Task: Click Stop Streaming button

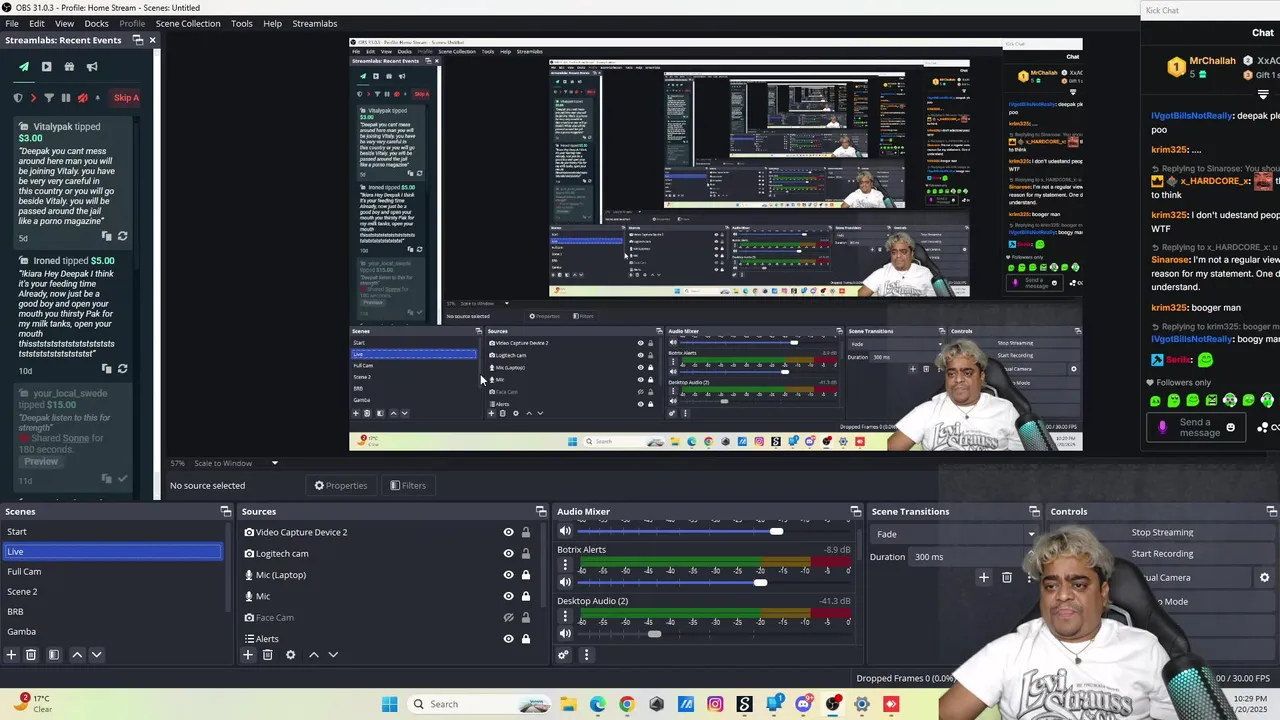Action: [x=1162, y=533]
